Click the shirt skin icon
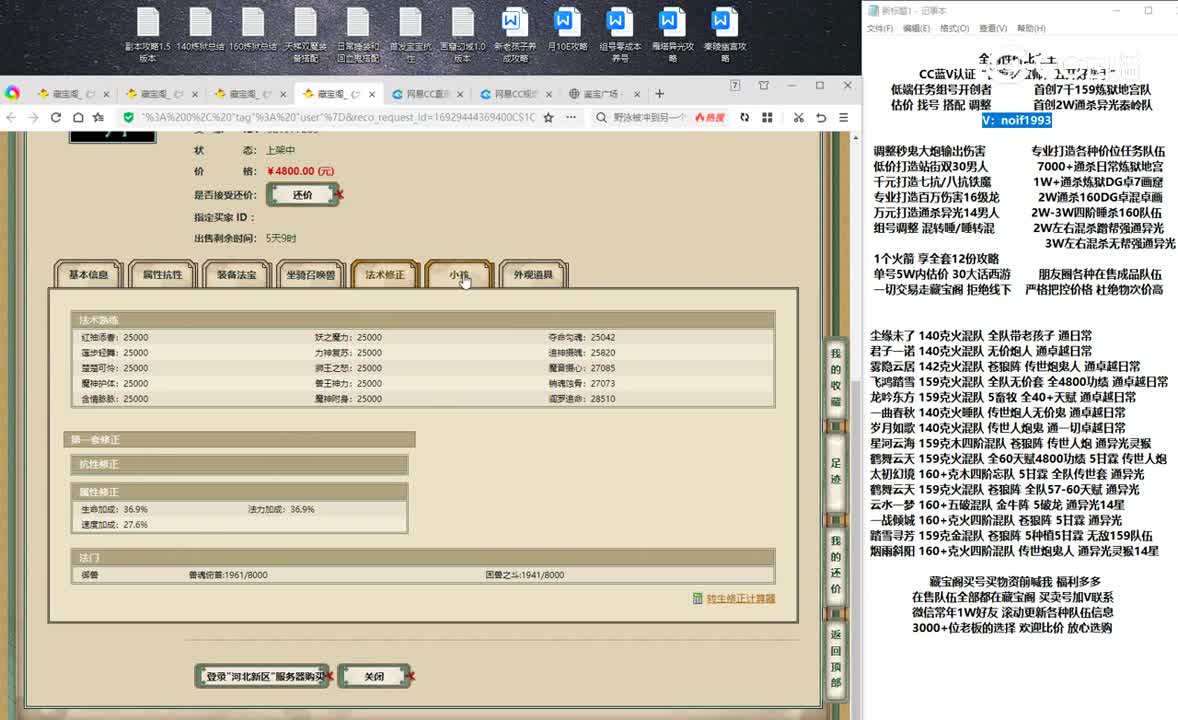 (x=763, y=86)
